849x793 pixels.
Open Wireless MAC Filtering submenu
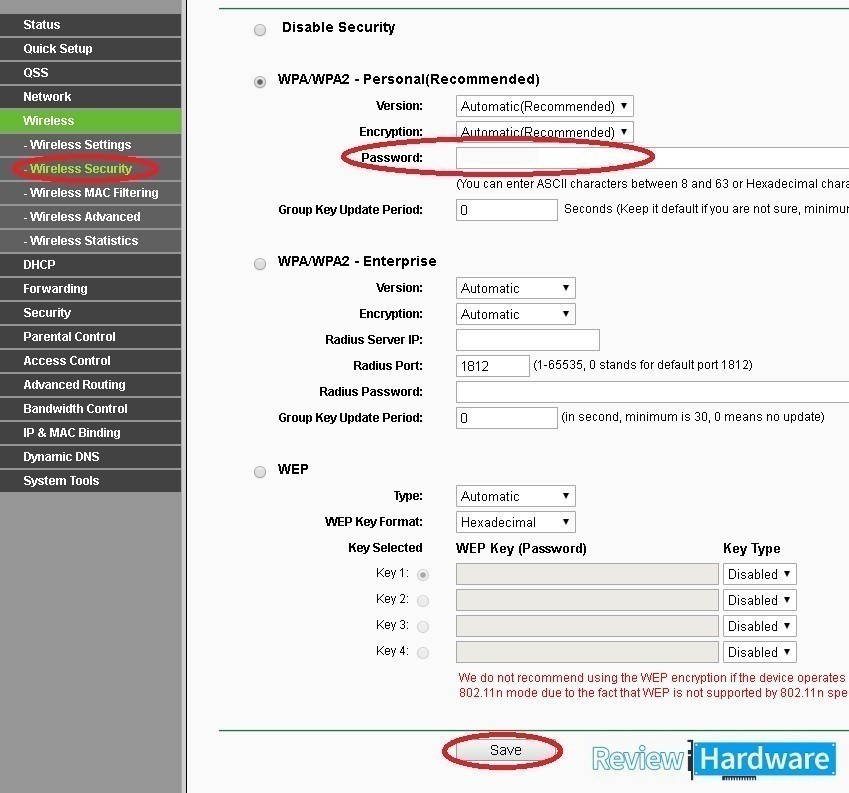coord(90,193)
